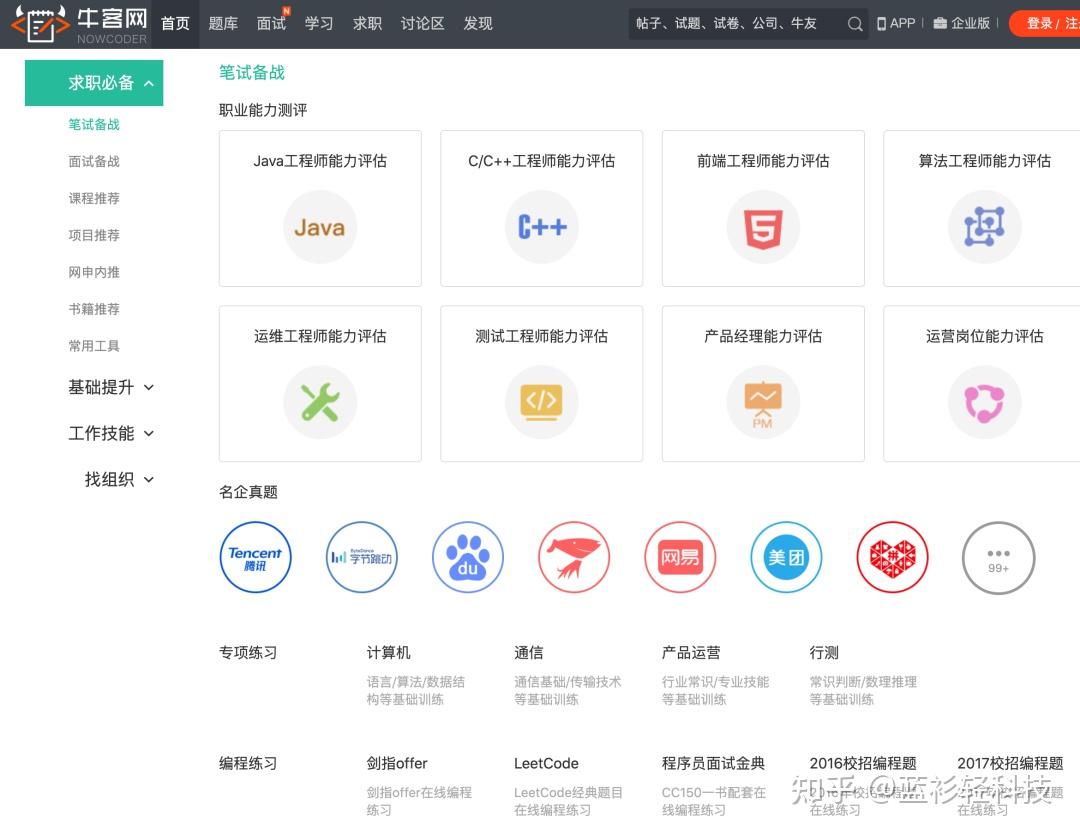Expand the 基础提升 section
Screen dimensions: 1080x834
click(x=110, y=387)
